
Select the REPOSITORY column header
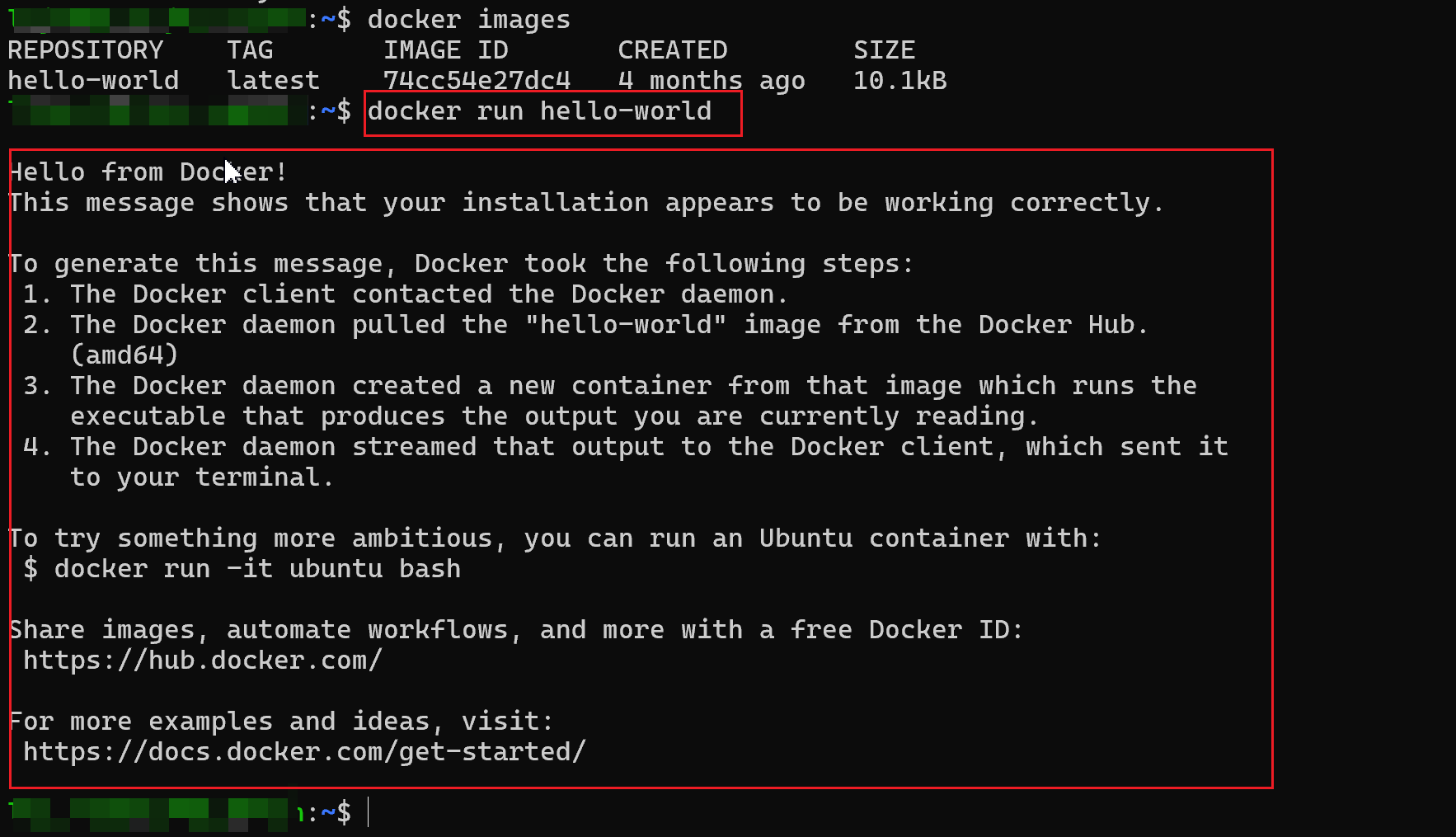coord(86,50)
